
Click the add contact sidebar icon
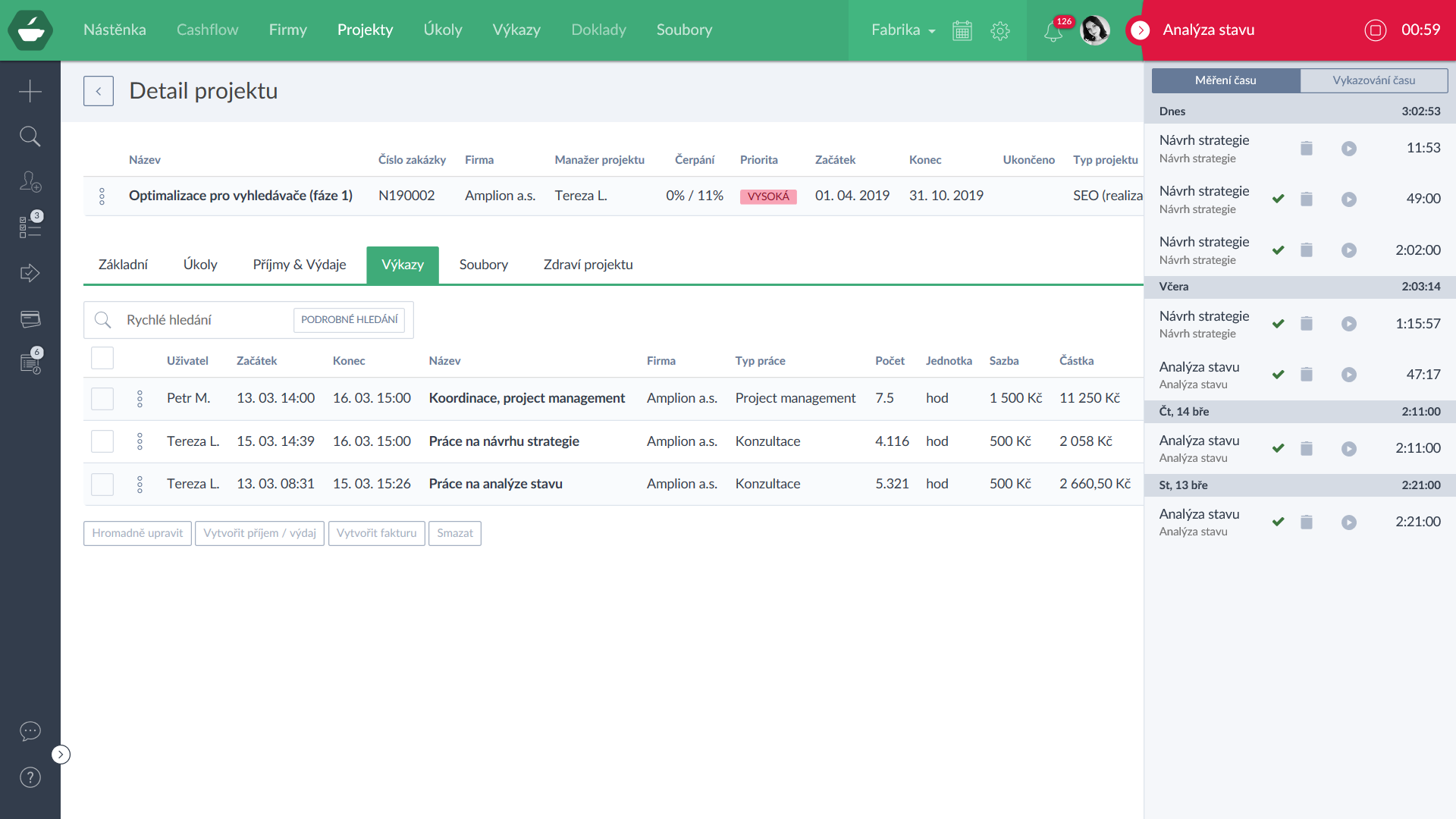click(x=30, y=182)
